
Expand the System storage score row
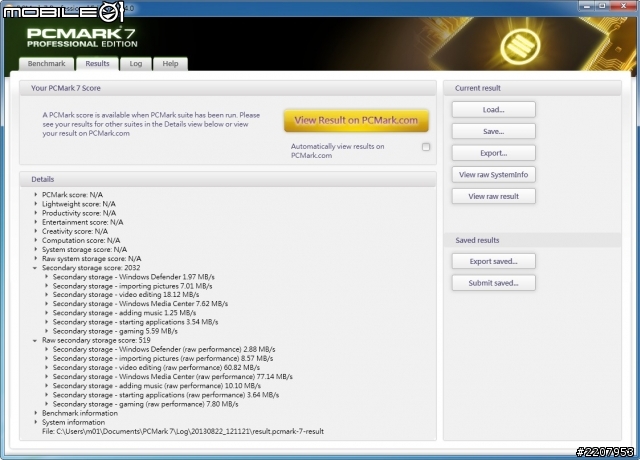pyautogui.click(x=36, y=249)
